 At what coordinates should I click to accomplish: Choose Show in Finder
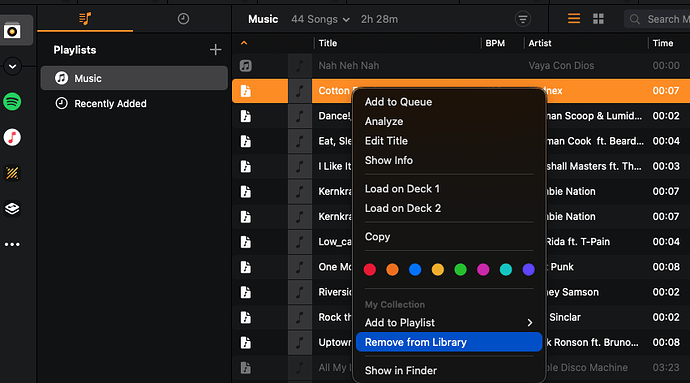[x=449, y=371]
